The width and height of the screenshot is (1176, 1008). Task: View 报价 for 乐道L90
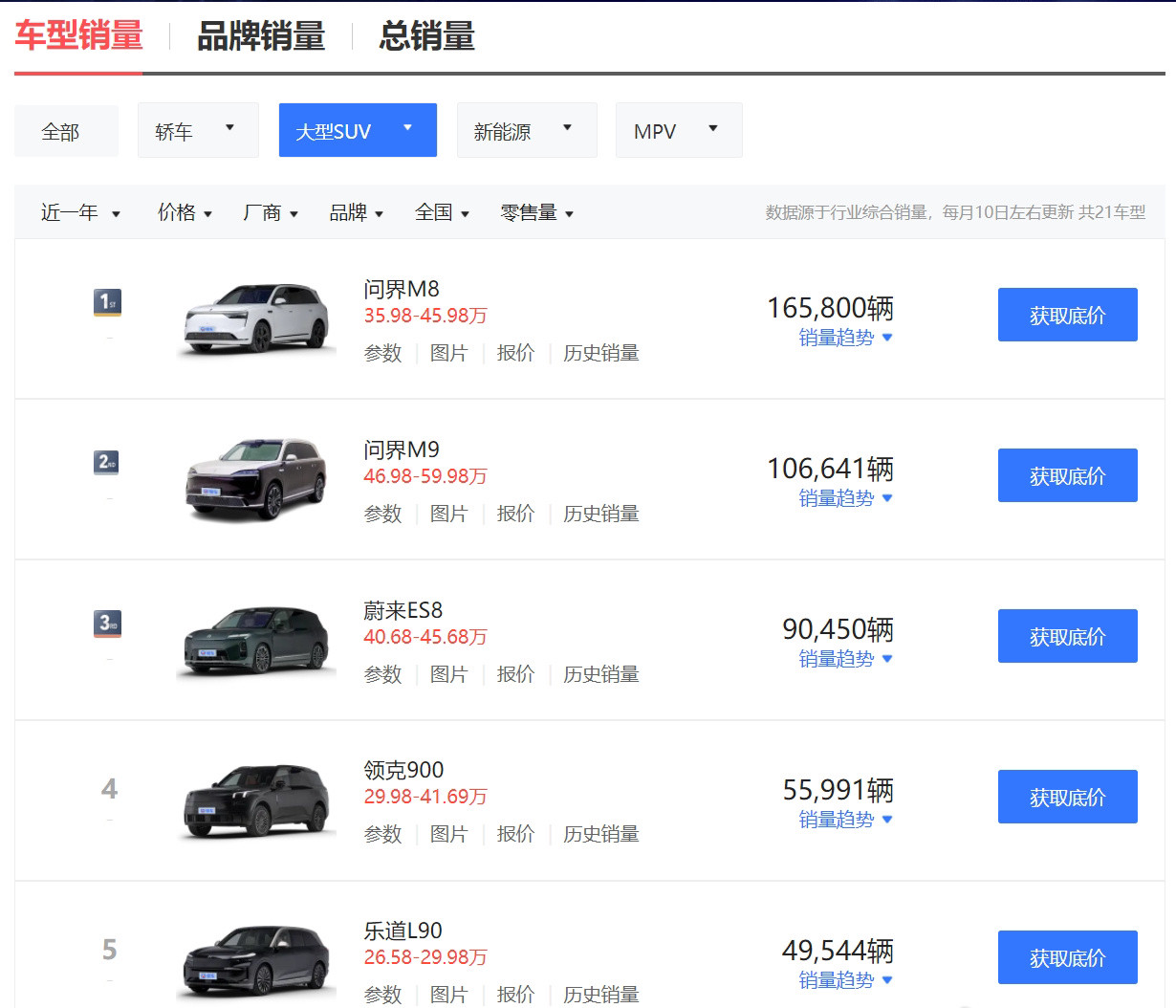point(515,995)
